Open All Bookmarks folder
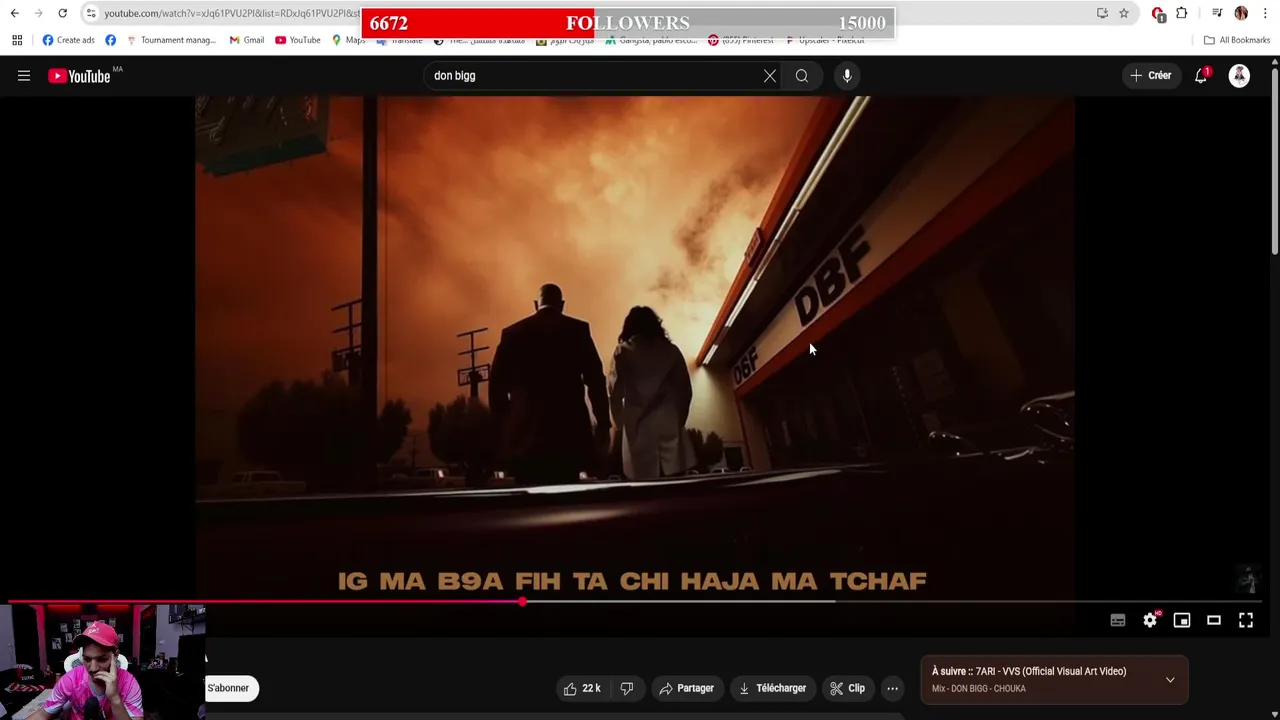Viewport: 1280px width, 720px height. tap(1237, 40)
